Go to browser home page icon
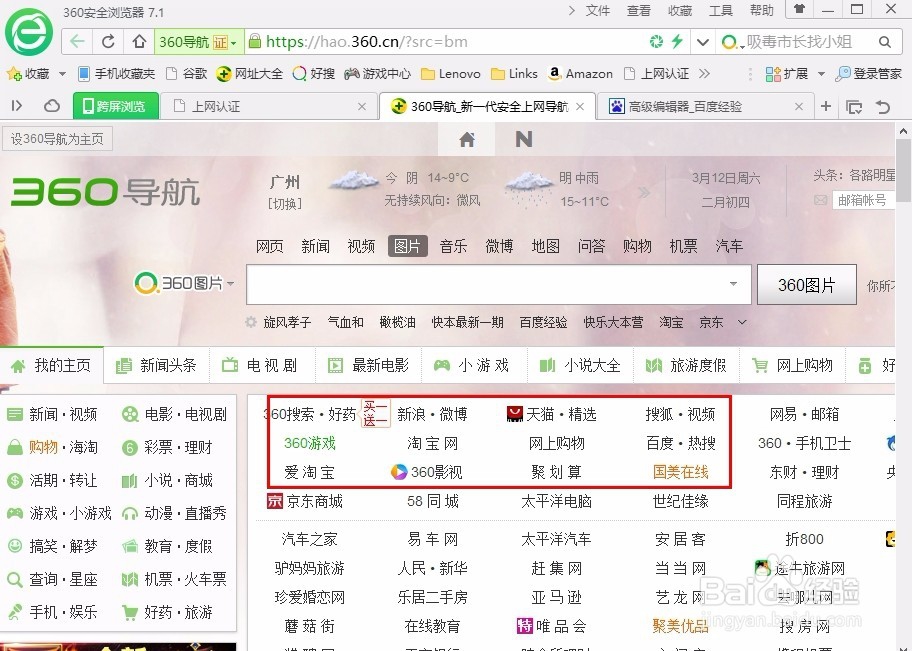This screenshot has width=912, height=651. pyautogui.click(x=139, y=42)
